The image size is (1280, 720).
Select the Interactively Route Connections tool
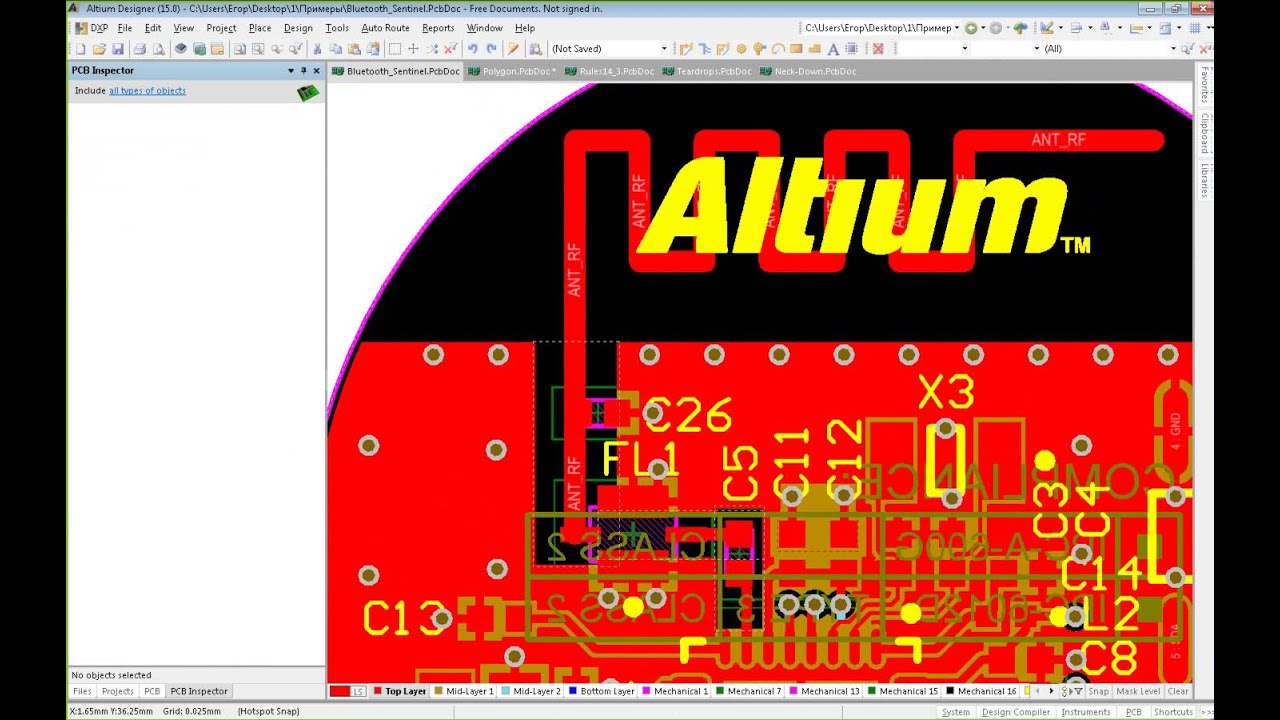(x=686, y=48)
